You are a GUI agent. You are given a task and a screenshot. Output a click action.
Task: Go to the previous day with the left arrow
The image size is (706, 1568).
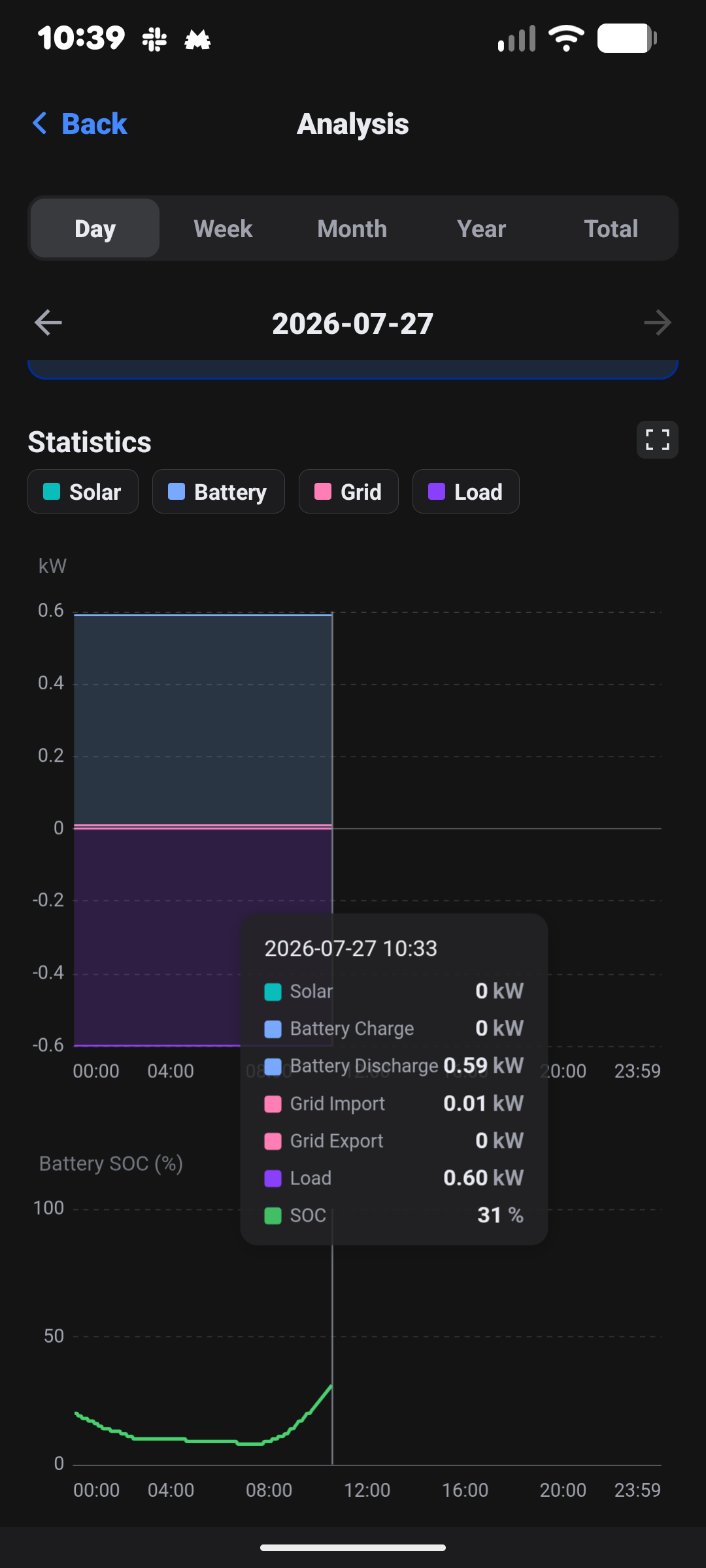pos(48,323)
